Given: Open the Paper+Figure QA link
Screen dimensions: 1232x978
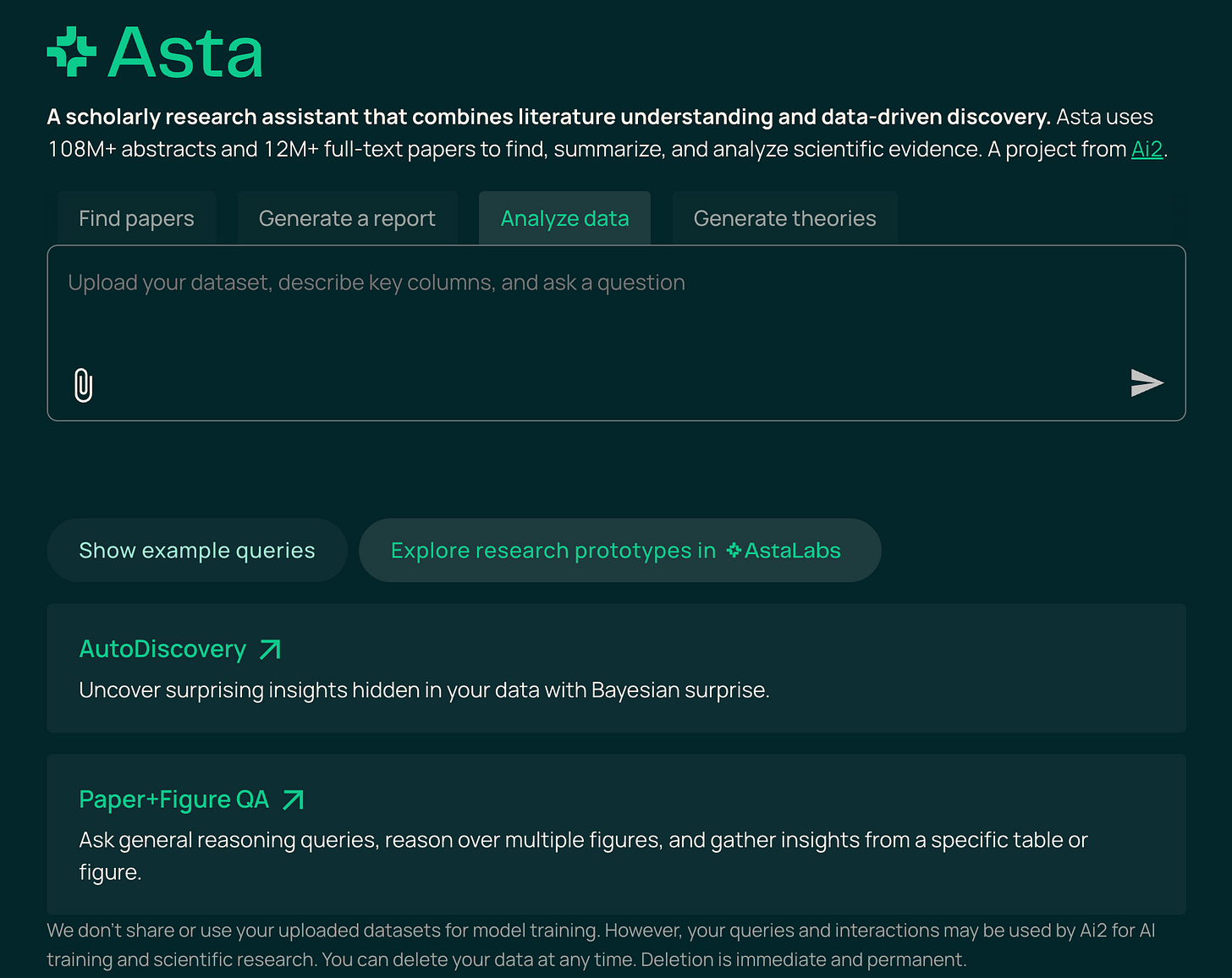Looking at the screenshot, I should (x=173, y=799).
